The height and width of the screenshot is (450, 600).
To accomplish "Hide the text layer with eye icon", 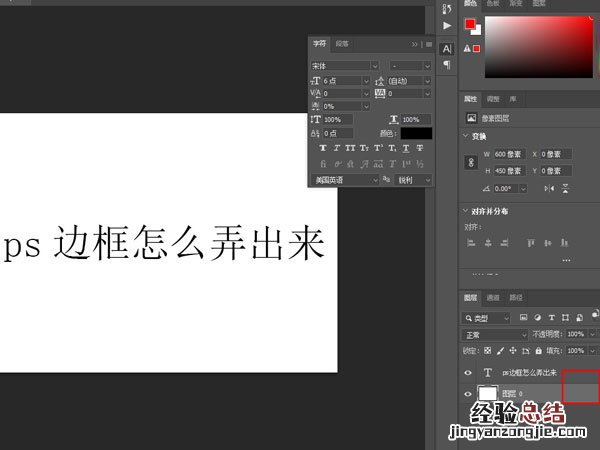I will 470,372.
